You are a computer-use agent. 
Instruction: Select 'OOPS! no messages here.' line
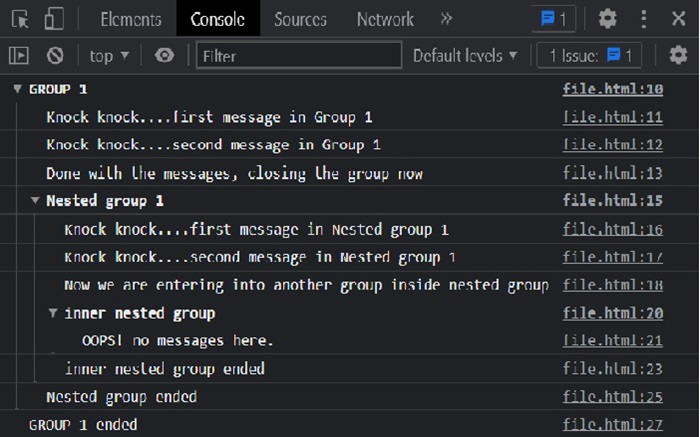(177, 341)
